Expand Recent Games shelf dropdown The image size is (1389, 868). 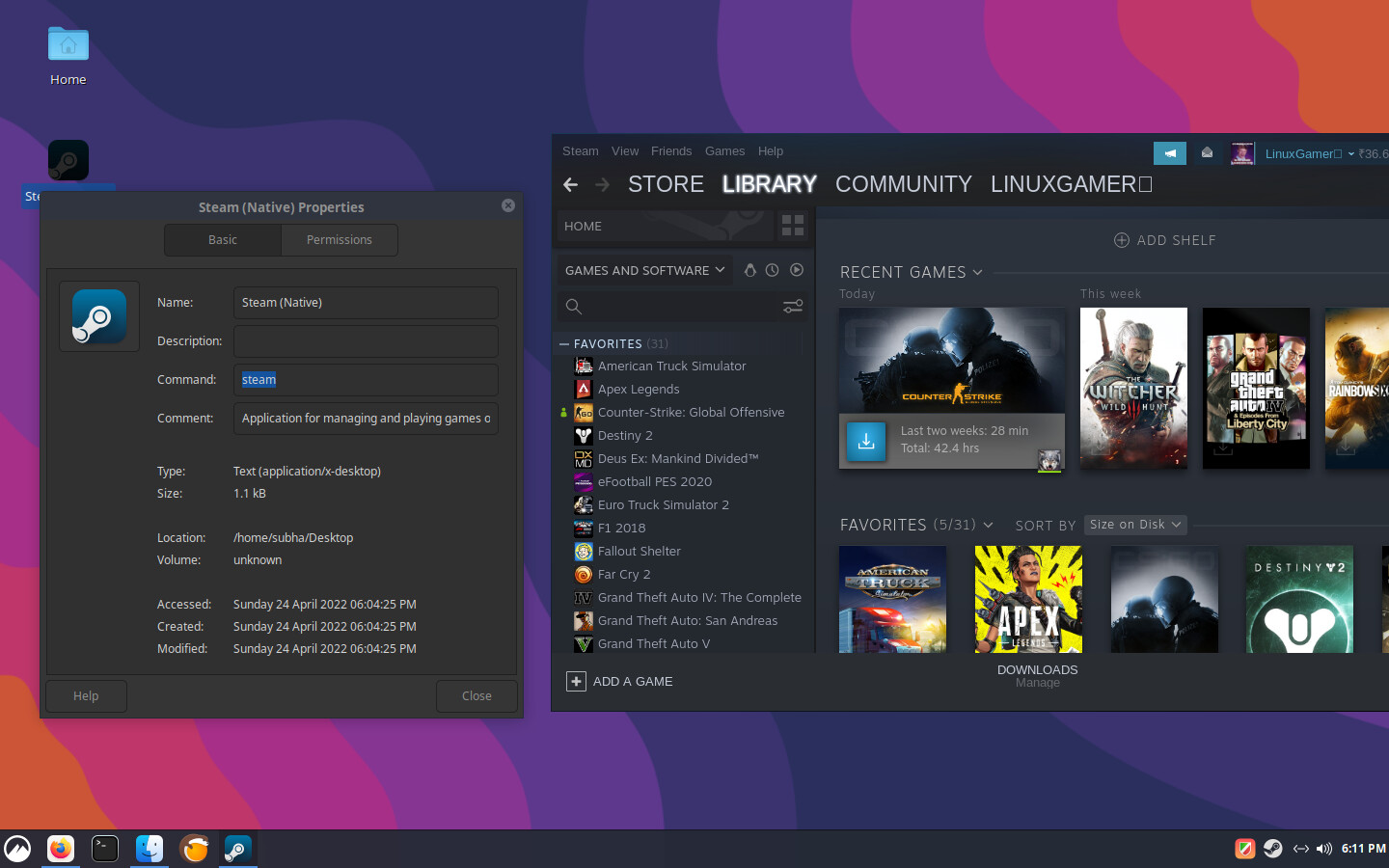coord(977,273)
